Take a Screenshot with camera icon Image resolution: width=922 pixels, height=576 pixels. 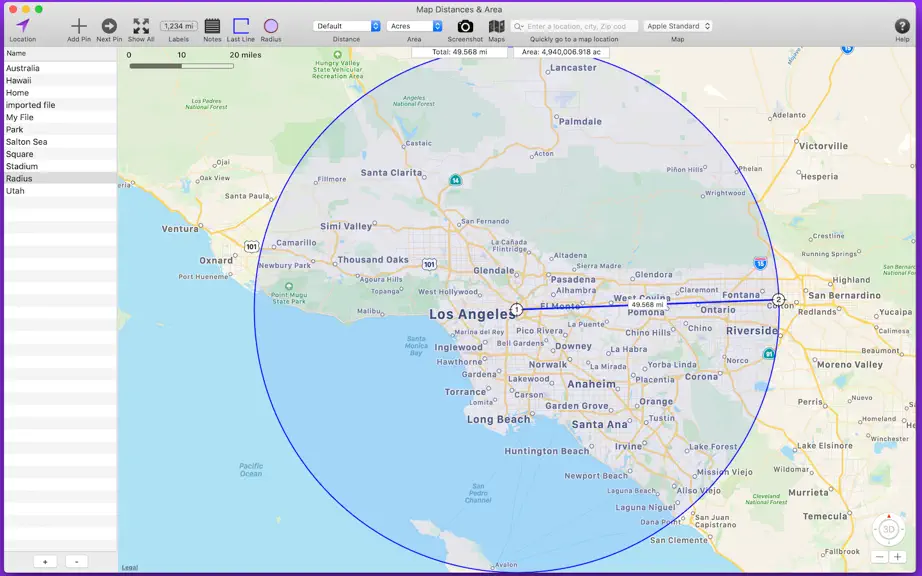pyautogui.click(x=465, y=26)
